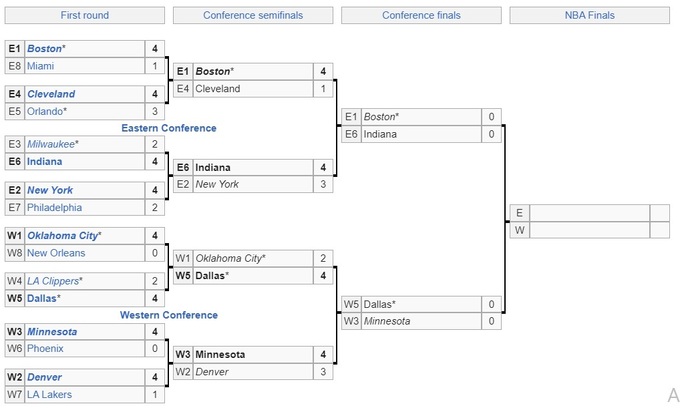Click Orlando in the first round
The image size is (680, 408).
[45, 111]
